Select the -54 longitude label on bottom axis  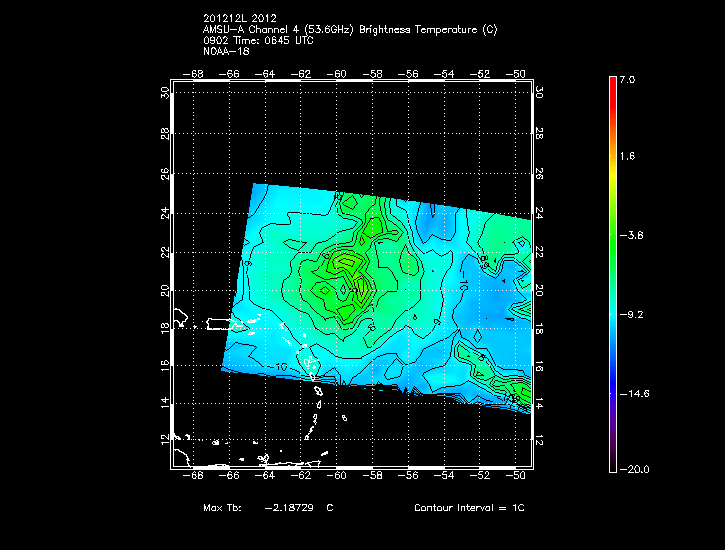444,475
